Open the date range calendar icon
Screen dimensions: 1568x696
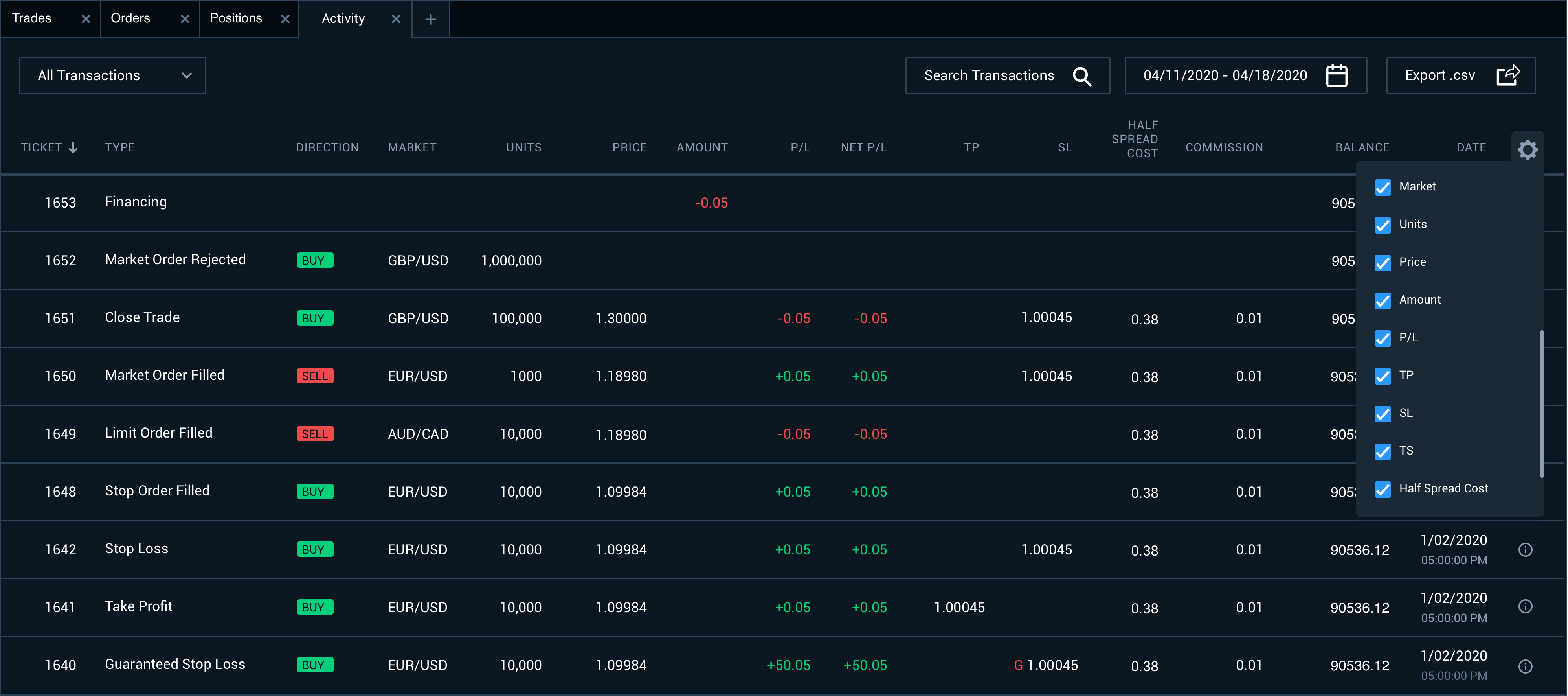[1337, 76]
